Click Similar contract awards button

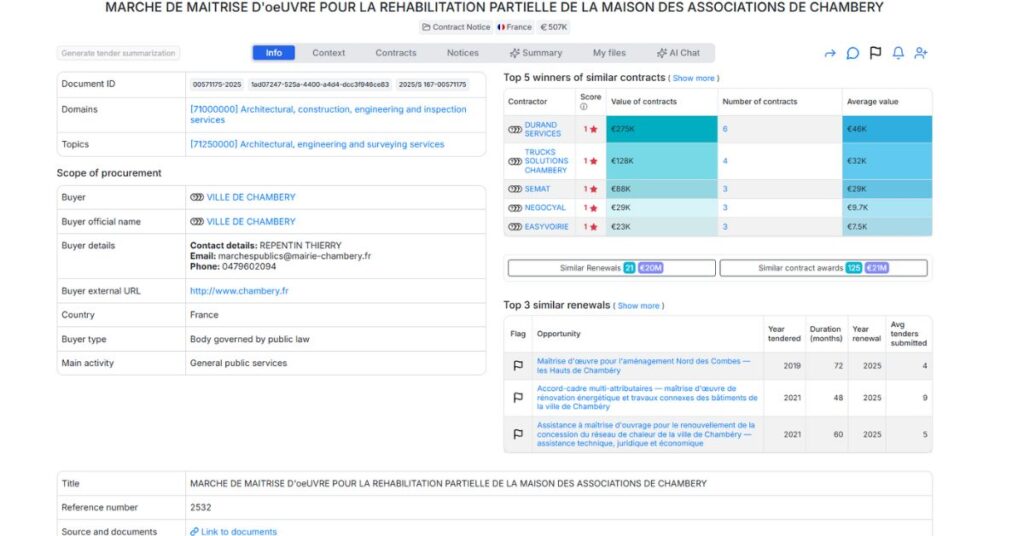pyautogui.click(x=823, y=268)
